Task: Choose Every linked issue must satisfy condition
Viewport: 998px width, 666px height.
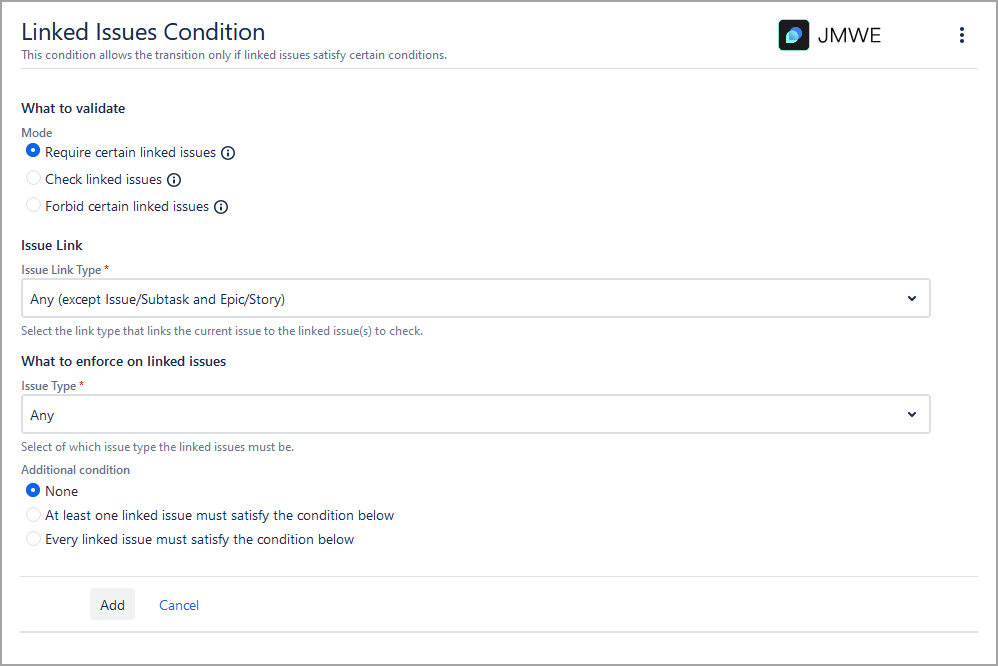Action: pyautogui.click(x=33, y=539)
